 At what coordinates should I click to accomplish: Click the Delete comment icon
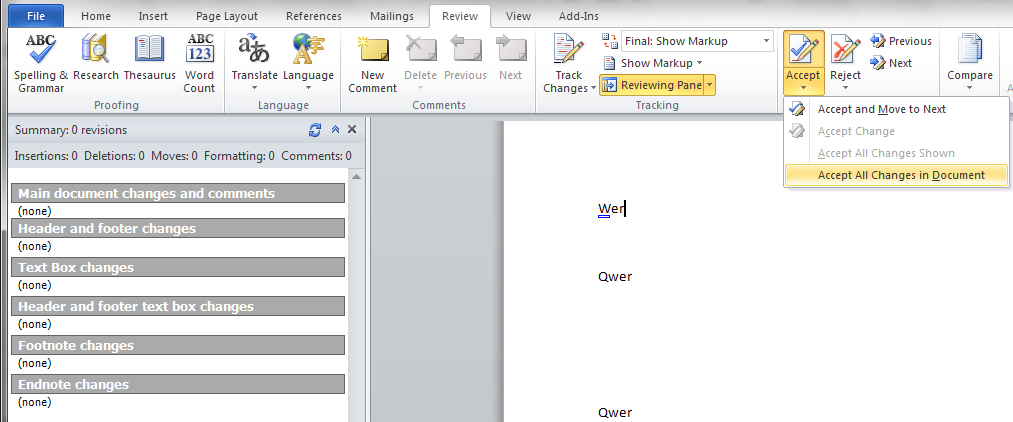pyautogui.click(x=420, y=49)
